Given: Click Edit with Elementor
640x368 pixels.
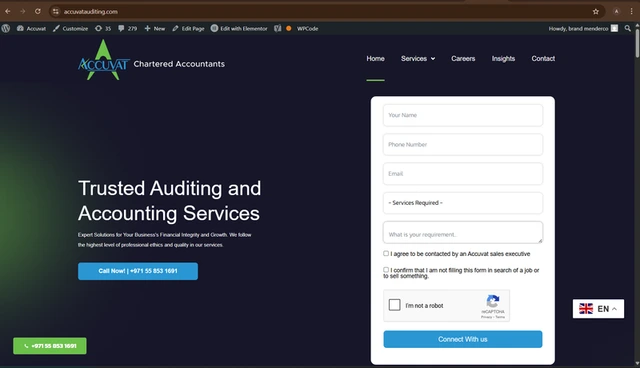Looking at the screenshot, I should click(239, 29).
